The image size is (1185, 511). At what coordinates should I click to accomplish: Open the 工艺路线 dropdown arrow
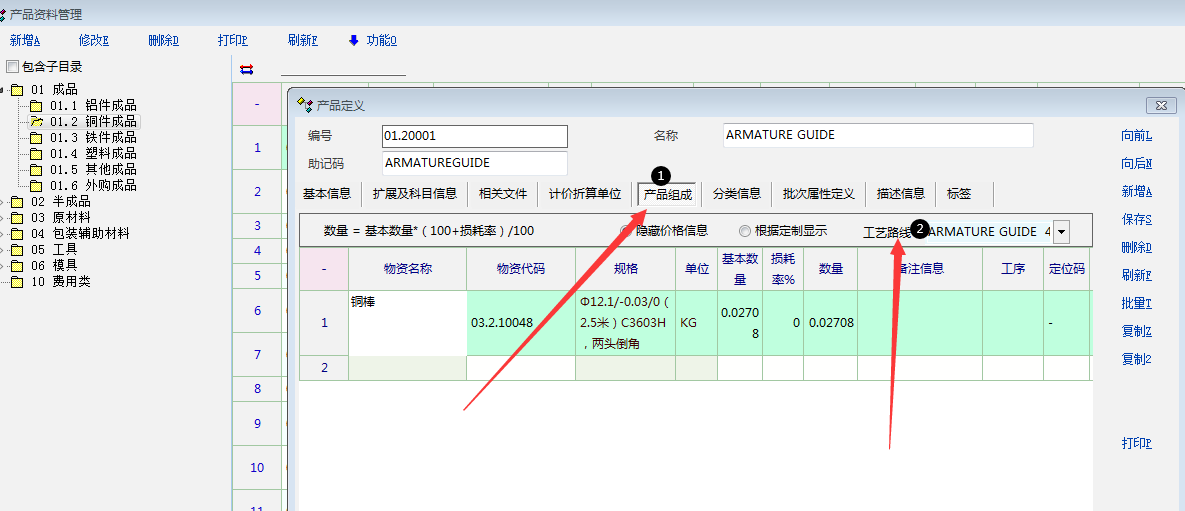click(1060, 232)
